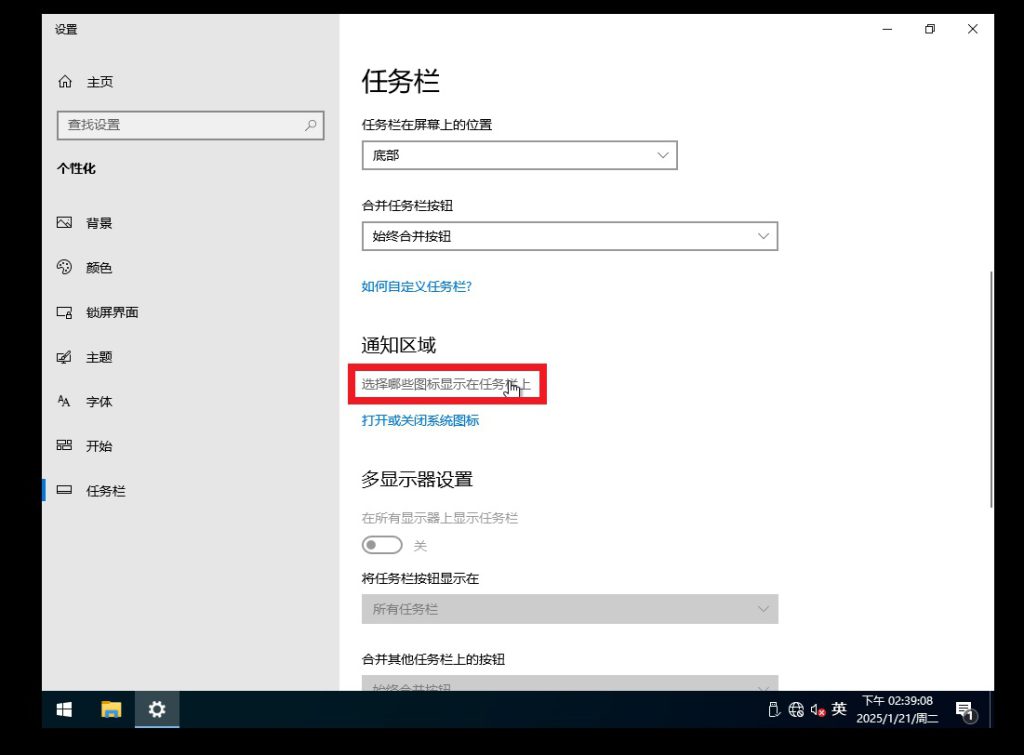Select the Background picture icon
This screenshot has height=755, width=1024.
click(x=65, y=223)
